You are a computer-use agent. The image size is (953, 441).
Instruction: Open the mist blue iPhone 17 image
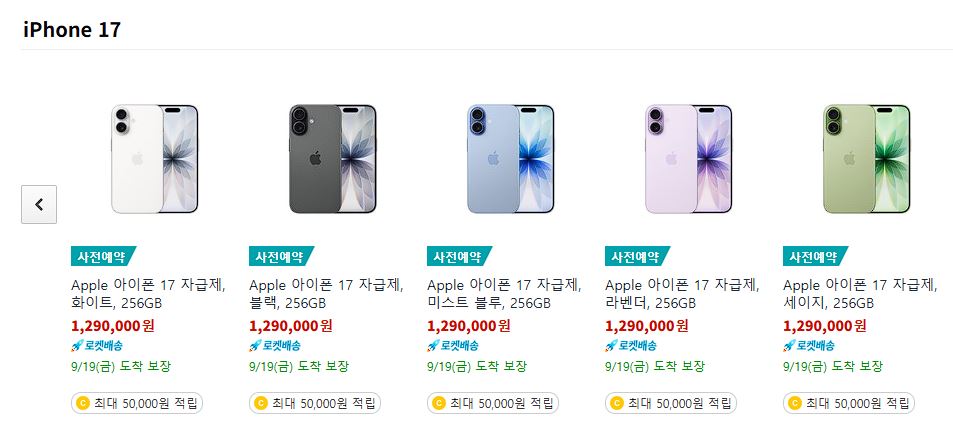[511, 159]
